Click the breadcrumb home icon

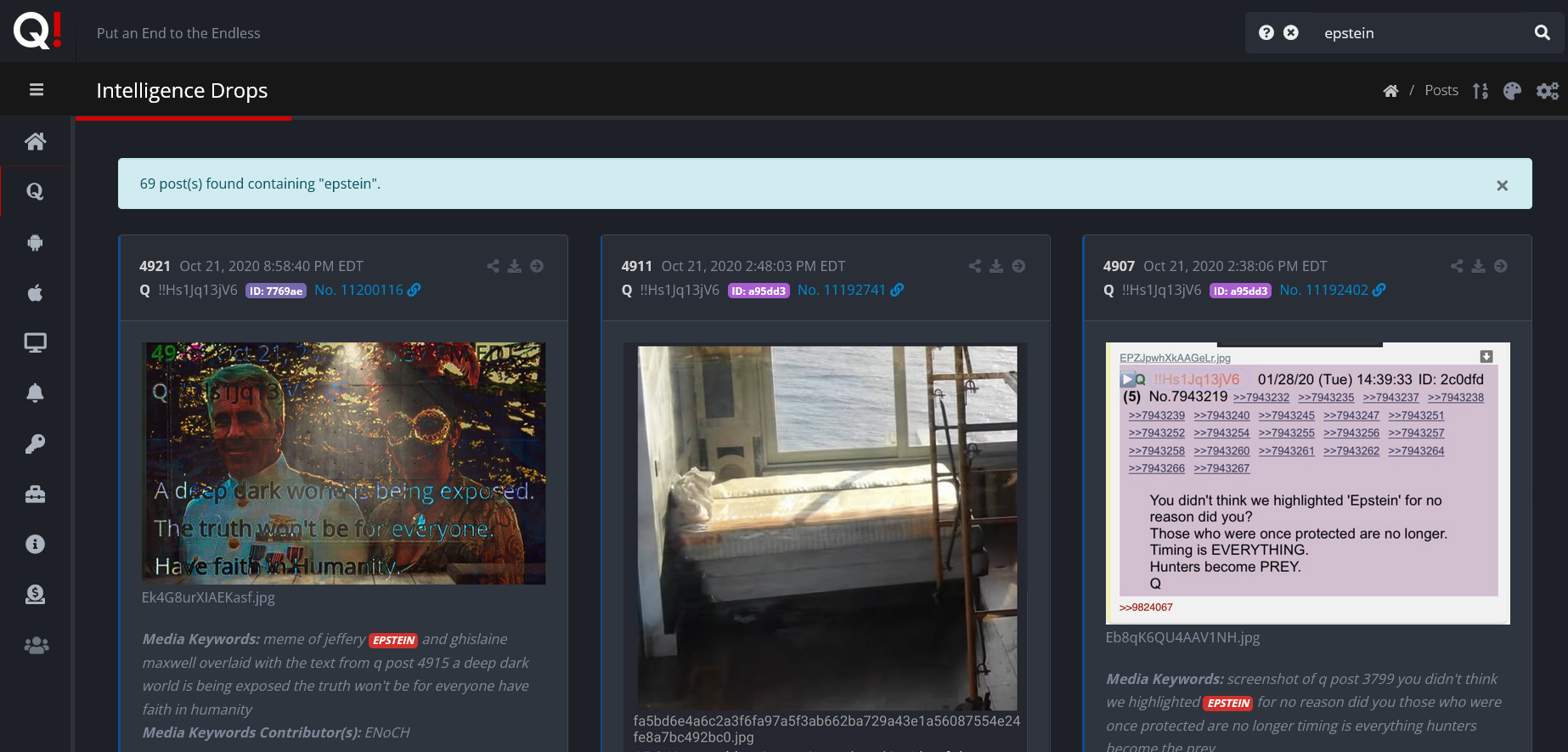[1390, 91]
